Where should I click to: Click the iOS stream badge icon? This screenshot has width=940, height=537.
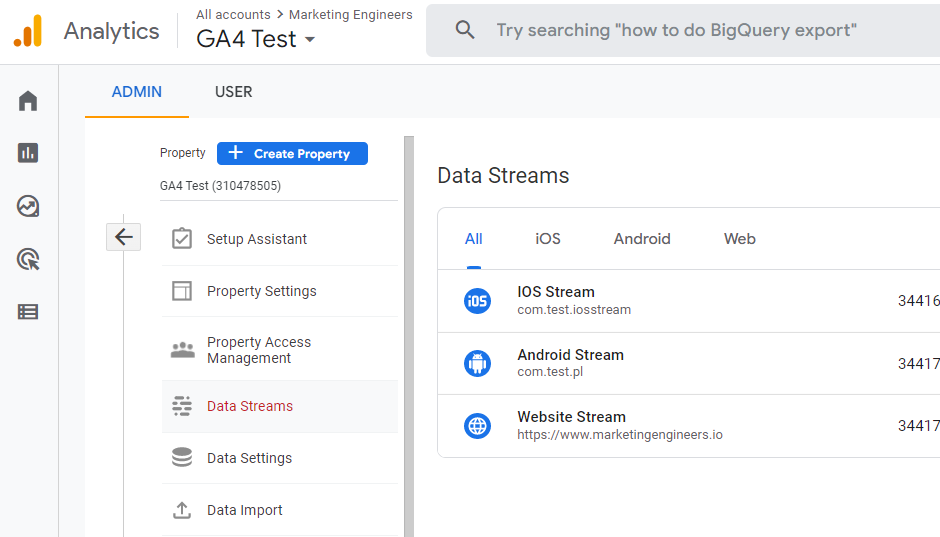[x=477, y=301]
